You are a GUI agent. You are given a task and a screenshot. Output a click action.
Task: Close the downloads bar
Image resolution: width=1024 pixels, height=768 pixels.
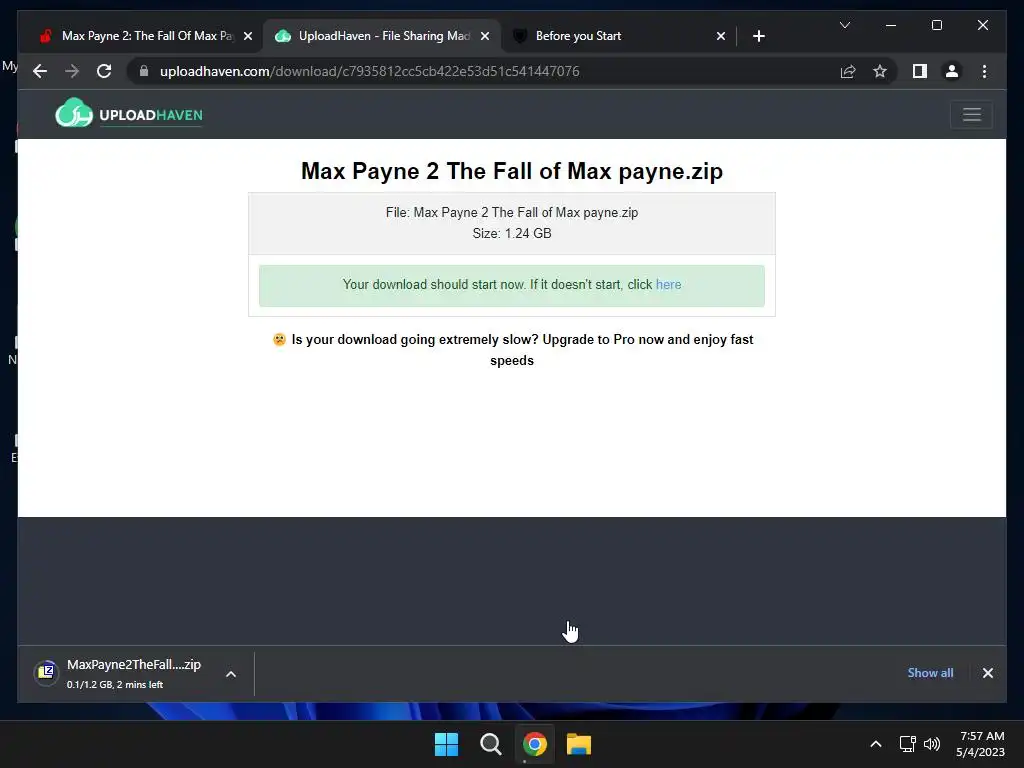pos(987,673)
